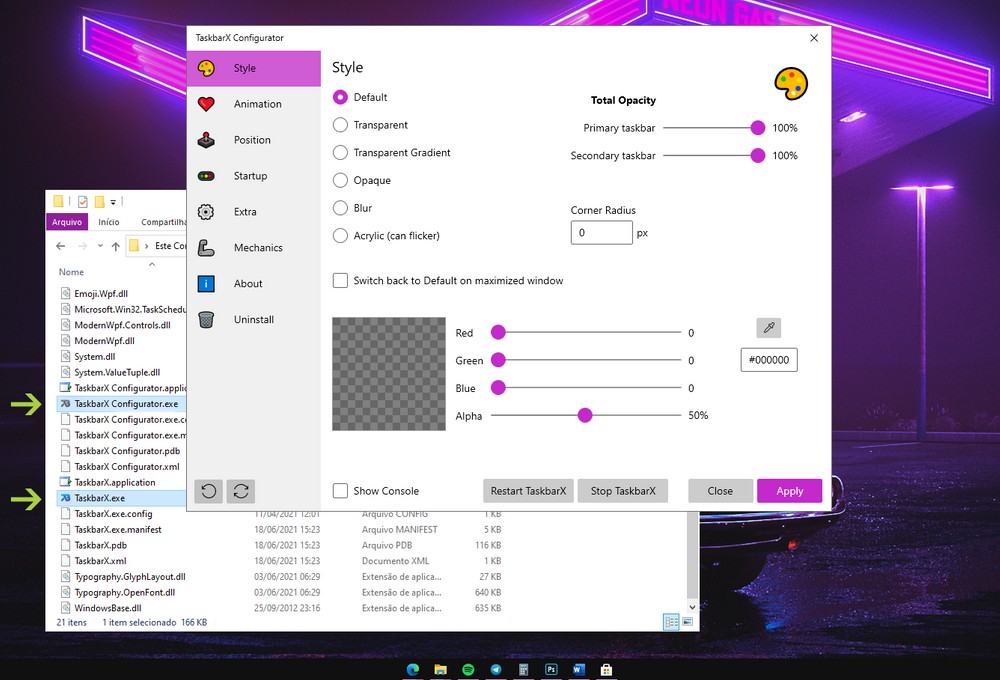Click the Corner Radius input field

(x=601, y=233)
